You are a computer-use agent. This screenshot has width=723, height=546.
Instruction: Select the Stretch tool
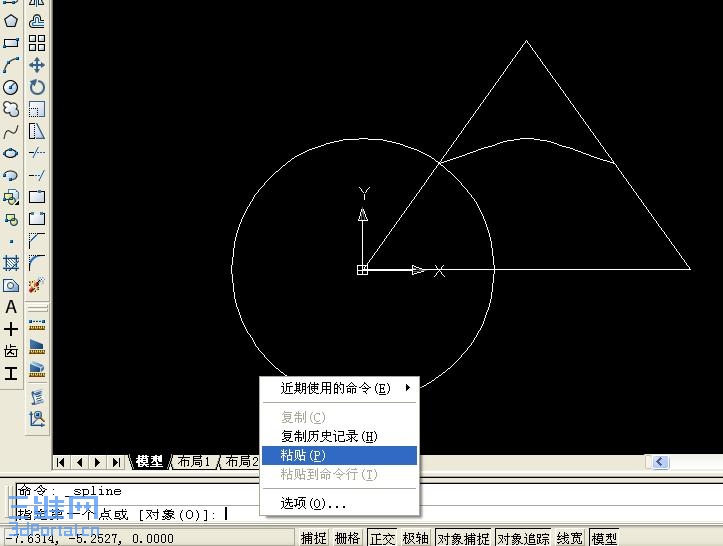click(37, 131)
